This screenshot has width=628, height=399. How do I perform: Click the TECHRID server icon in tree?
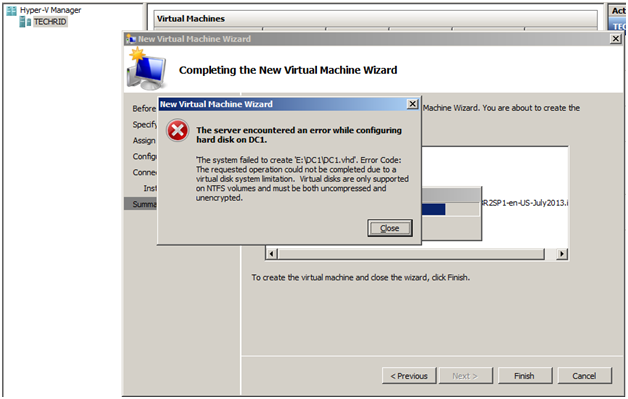[25, 22]
